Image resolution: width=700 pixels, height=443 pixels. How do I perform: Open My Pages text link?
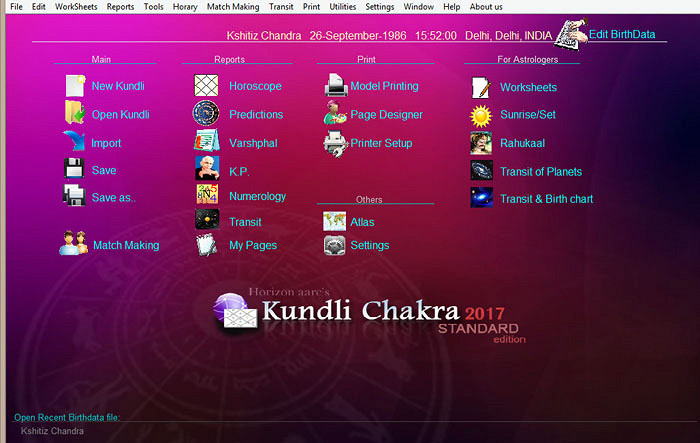(253, 245)
